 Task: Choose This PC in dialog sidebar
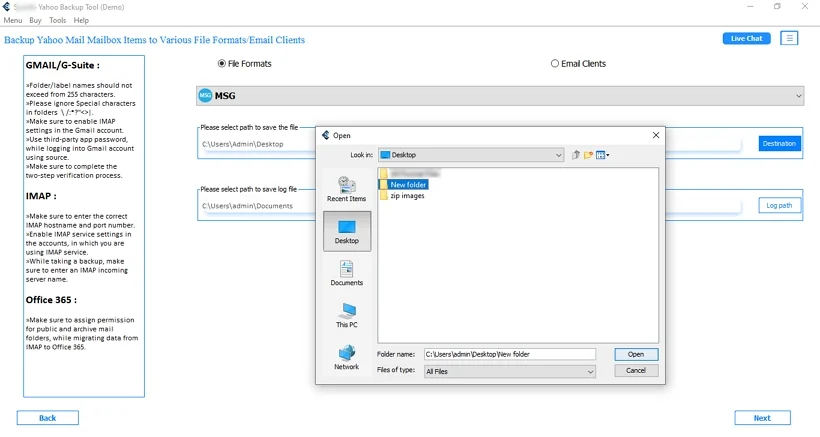[346, 315]
